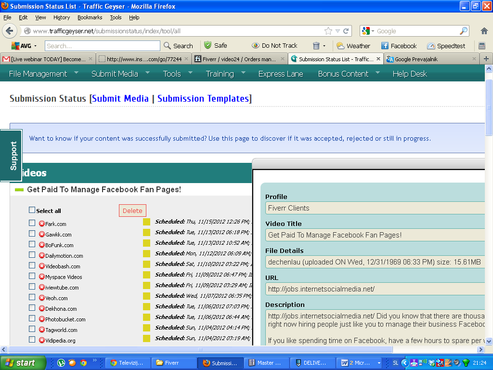Click yellow status square for Dailymotion.com row
The image size is (493, 370).
(x=146, y=254)
